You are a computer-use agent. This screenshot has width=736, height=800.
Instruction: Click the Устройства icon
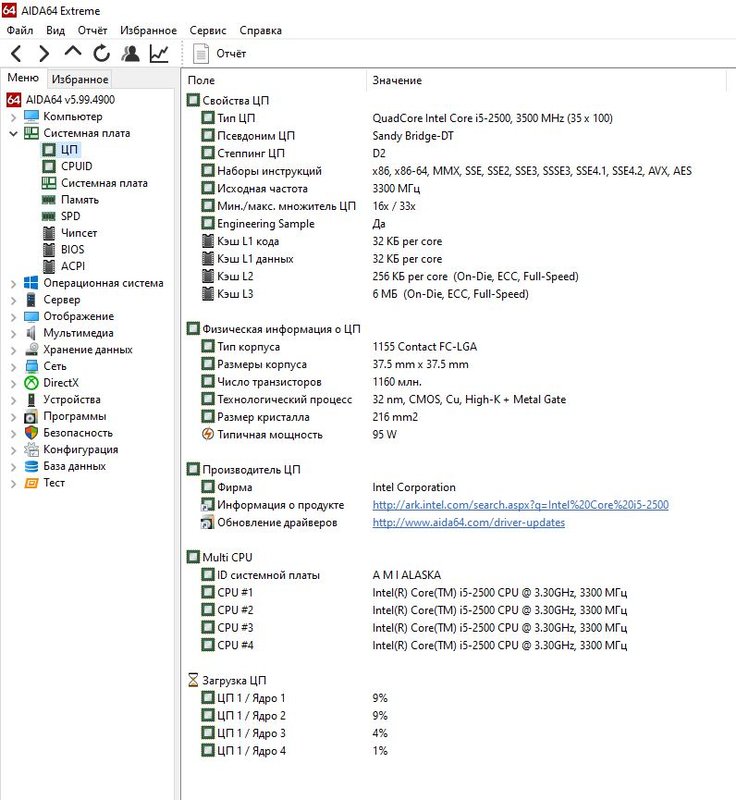(31, 399)
